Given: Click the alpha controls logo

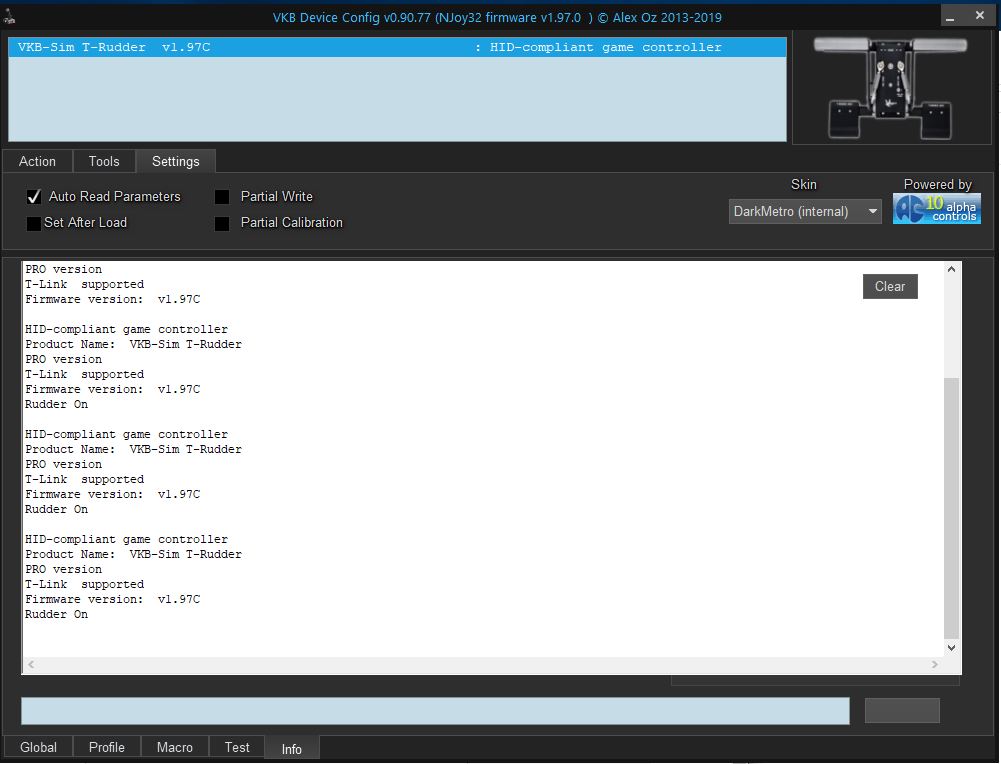Looking at the screenshot, I should tap(937, 209).
